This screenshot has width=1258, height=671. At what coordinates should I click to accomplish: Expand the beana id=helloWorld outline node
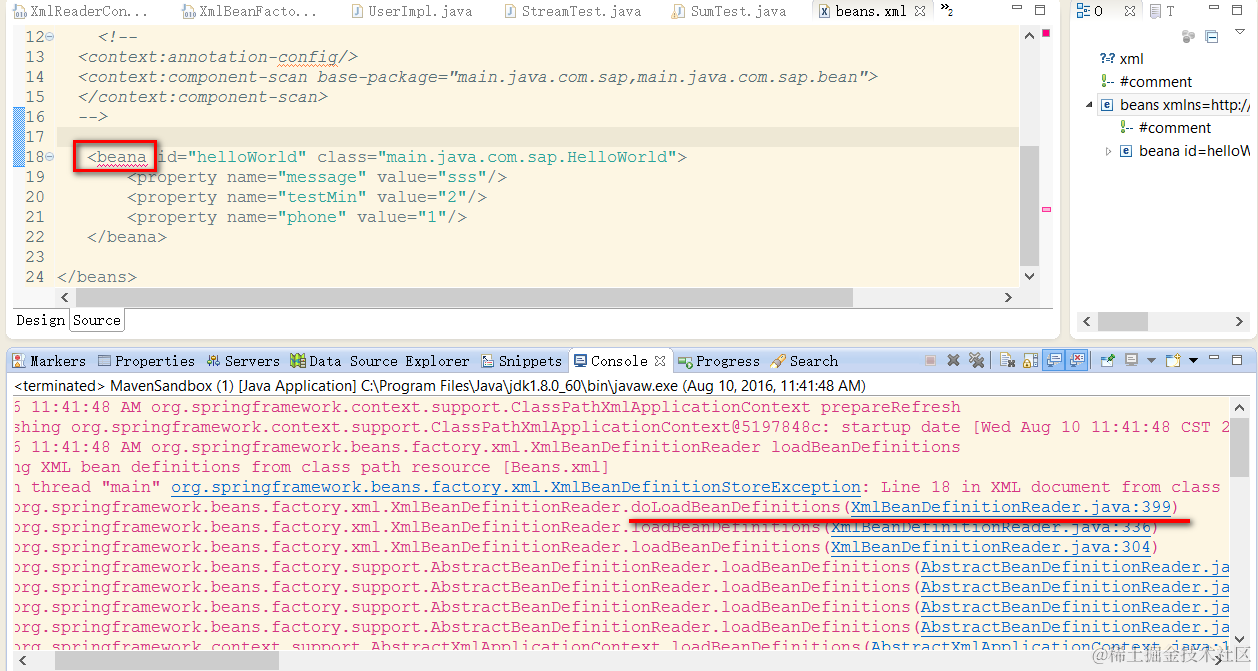pos(1108,151)
